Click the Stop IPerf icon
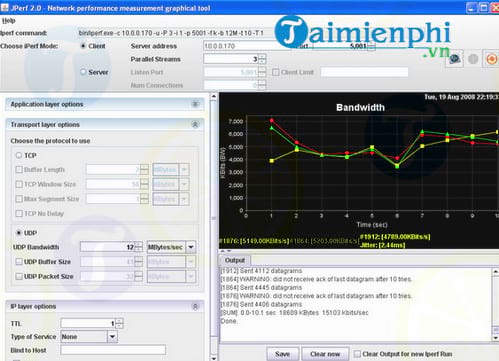This screenshot has height=361, width=499. tap(473, 59)
